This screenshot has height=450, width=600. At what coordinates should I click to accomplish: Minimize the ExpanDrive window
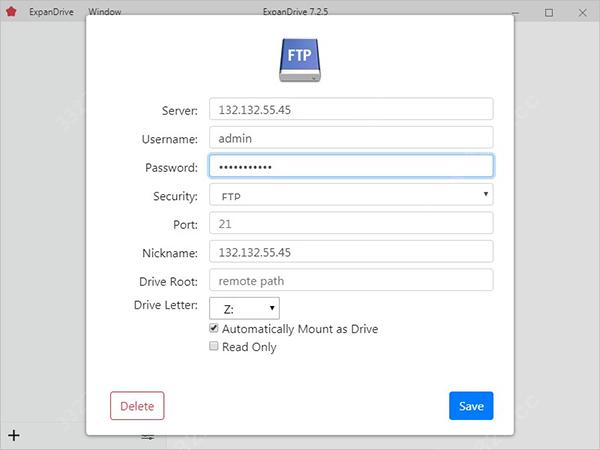pyautogui.click(x=515, y=13)
